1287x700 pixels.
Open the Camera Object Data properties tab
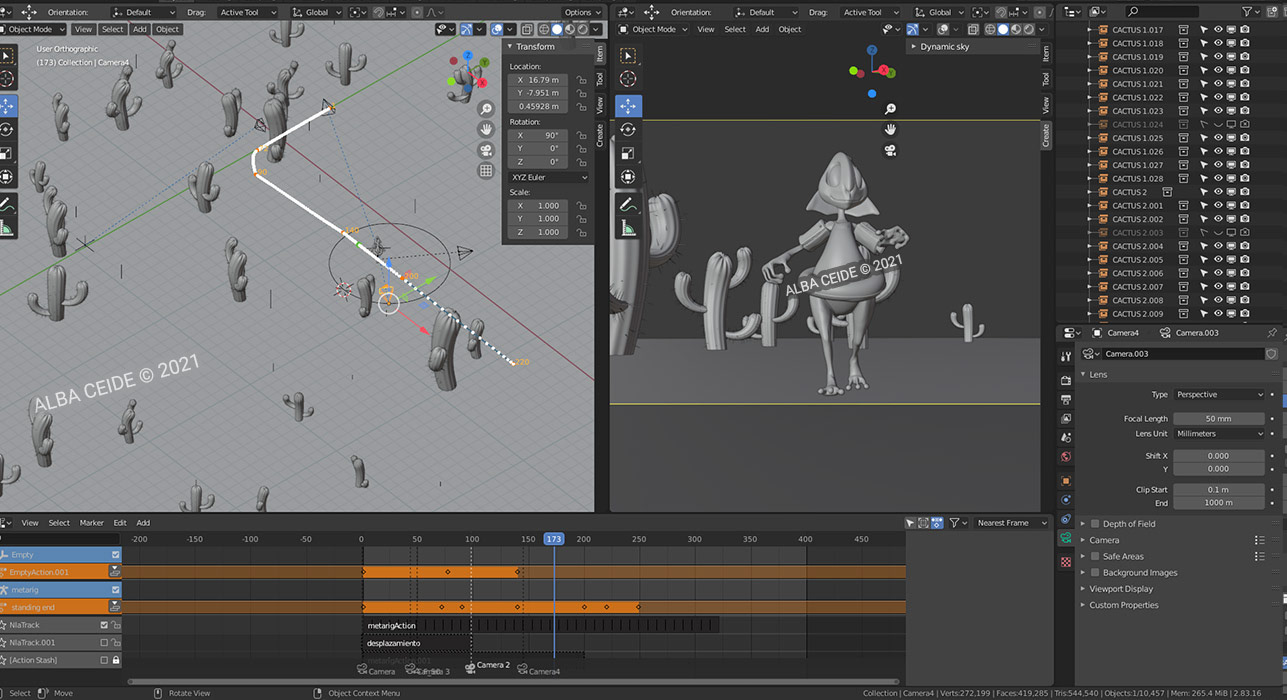pos(1066,538)
